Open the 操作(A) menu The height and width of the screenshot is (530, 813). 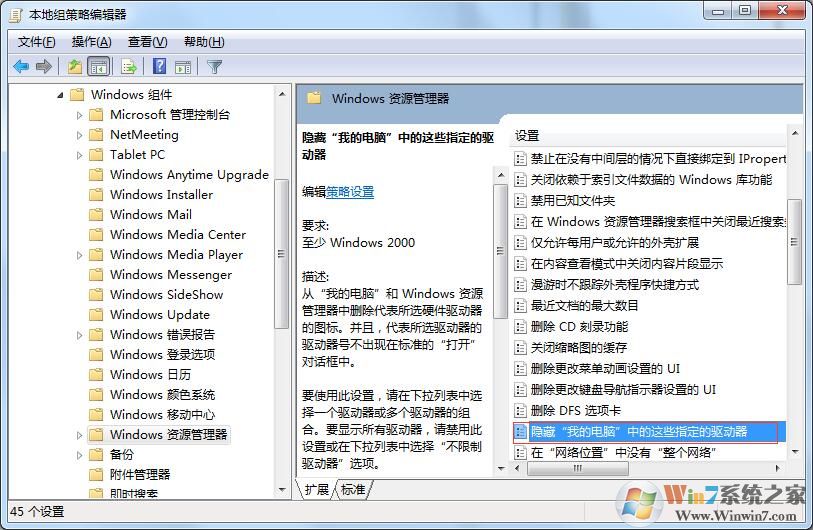[92, 42]
